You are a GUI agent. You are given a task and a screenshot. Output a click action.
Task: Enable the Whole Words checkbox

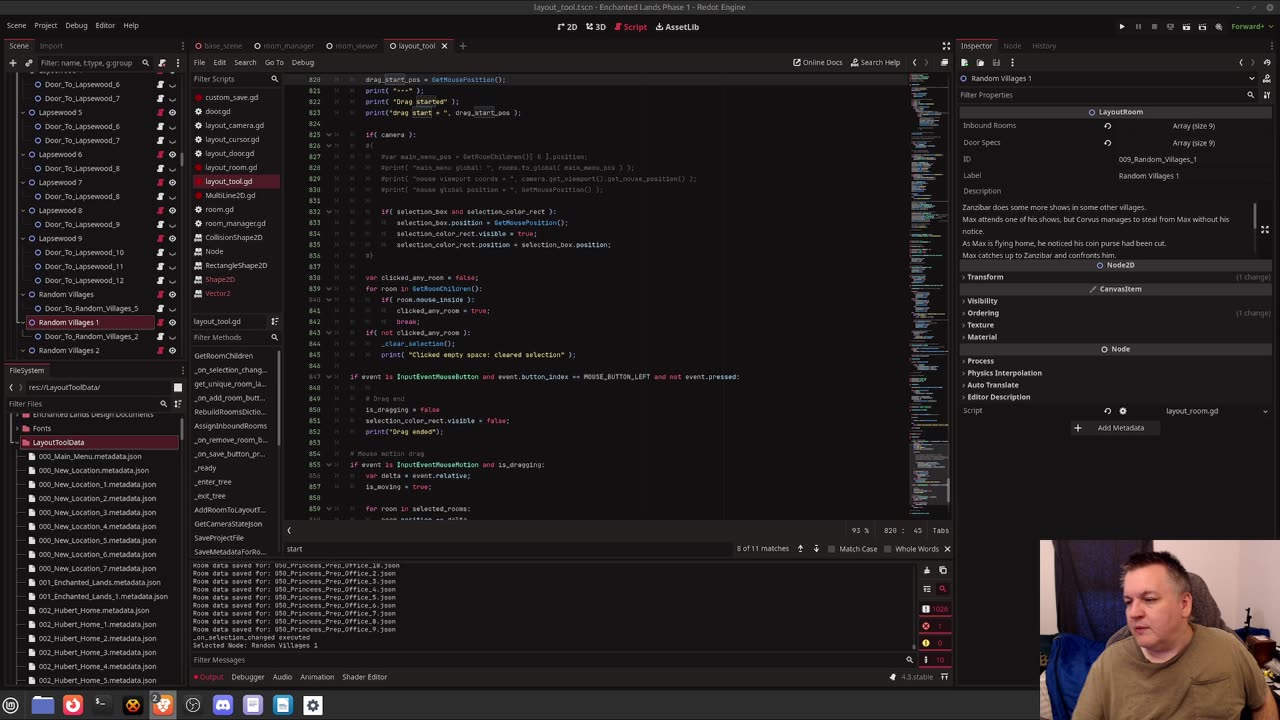(x=888, y=549)
